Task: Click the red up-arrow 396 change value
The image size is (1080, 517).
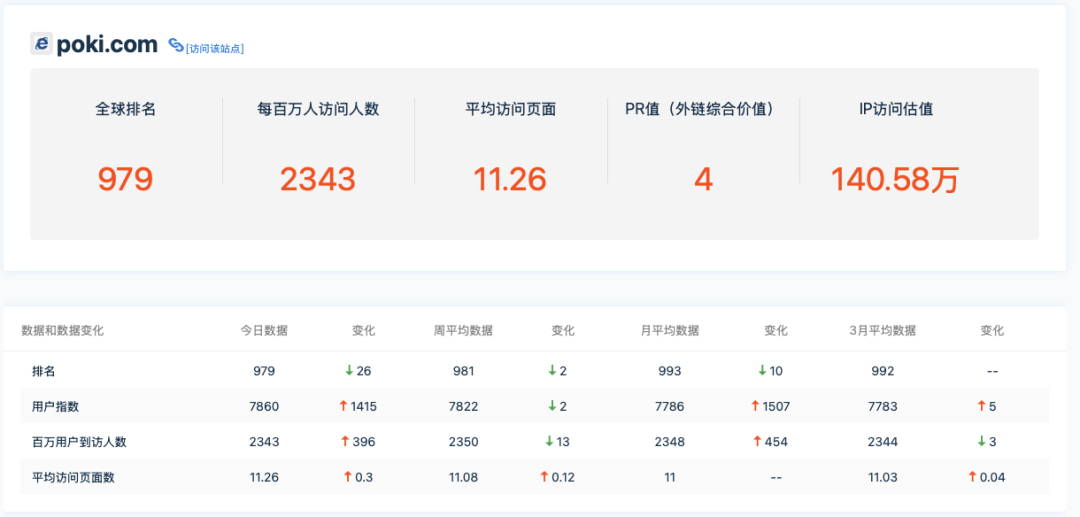Action: pos(358,442)
